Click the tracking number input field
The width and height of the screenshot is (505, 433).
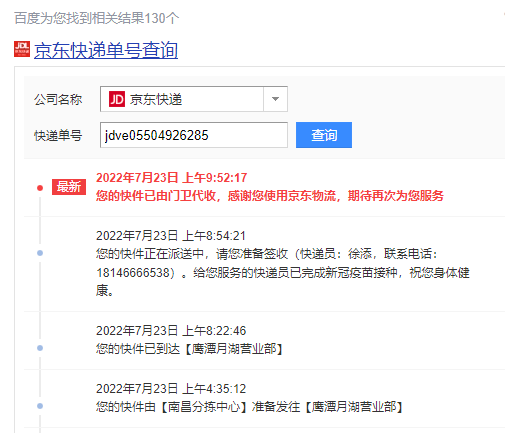(x=194, y=135)
